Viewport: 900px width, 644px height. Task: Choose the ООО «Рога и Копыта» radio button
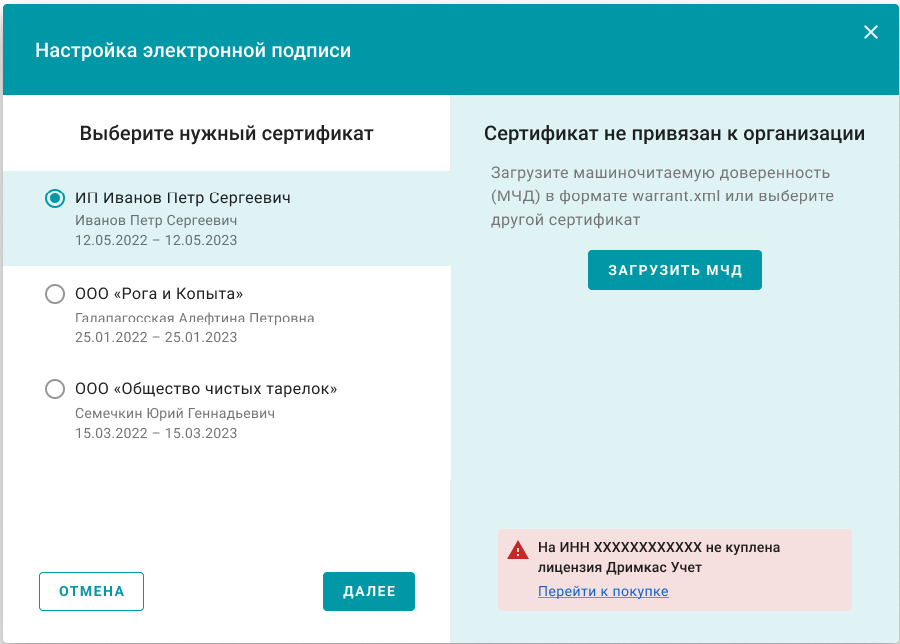(x=55, y=294)
